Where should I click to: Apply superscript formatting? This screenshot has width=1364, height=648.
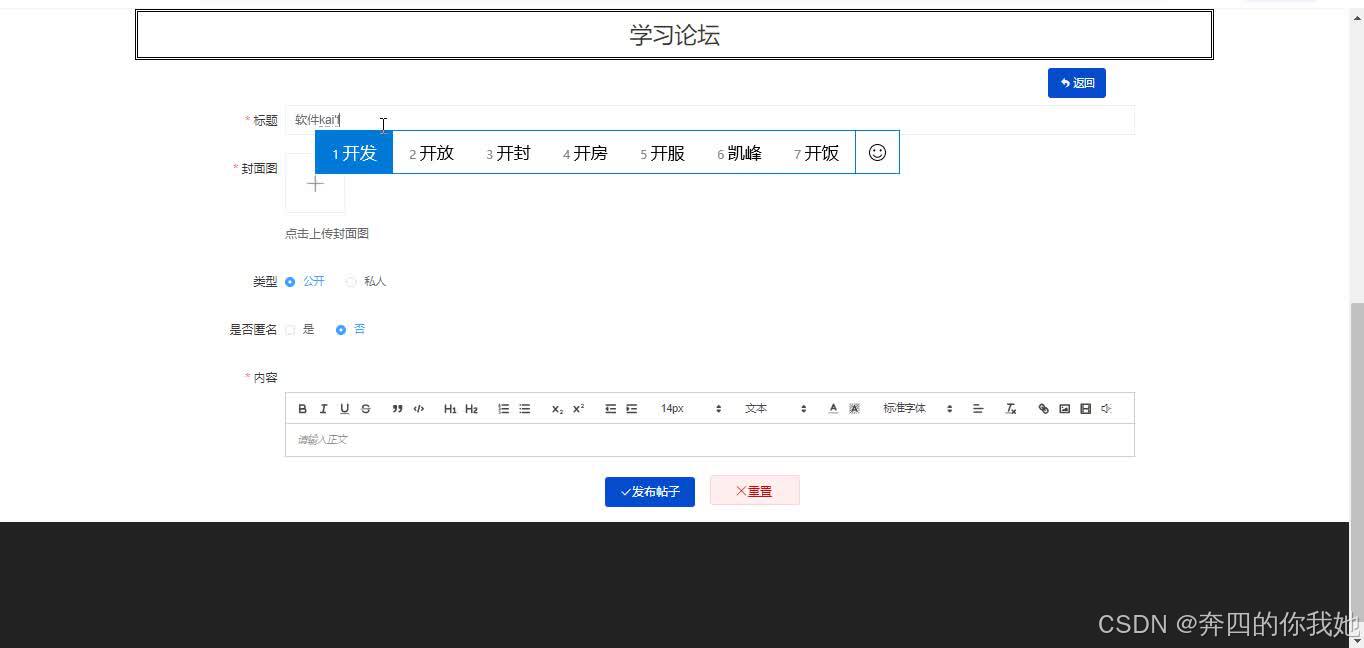pyautogui.click(x=578, y=409)
